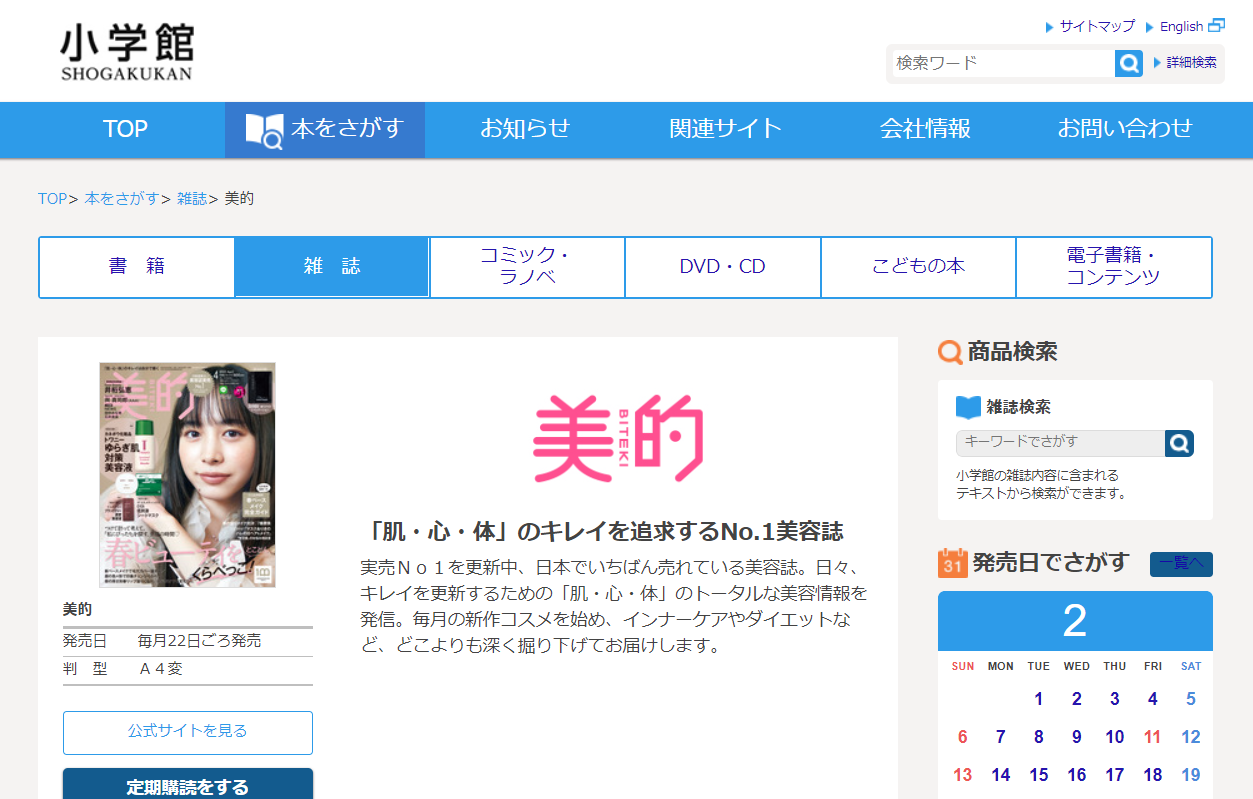The width and height of the screenshot is (1253, 799).
Task: Switch site language to English
Action: pos(1181,27)
